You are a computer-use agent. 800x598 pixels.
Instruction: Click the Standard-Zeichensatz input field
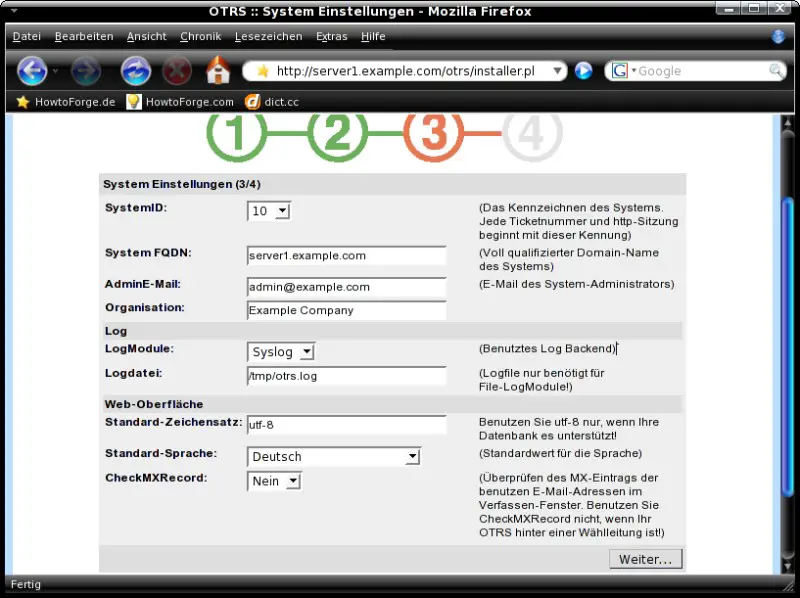click(x=346, y=425)
